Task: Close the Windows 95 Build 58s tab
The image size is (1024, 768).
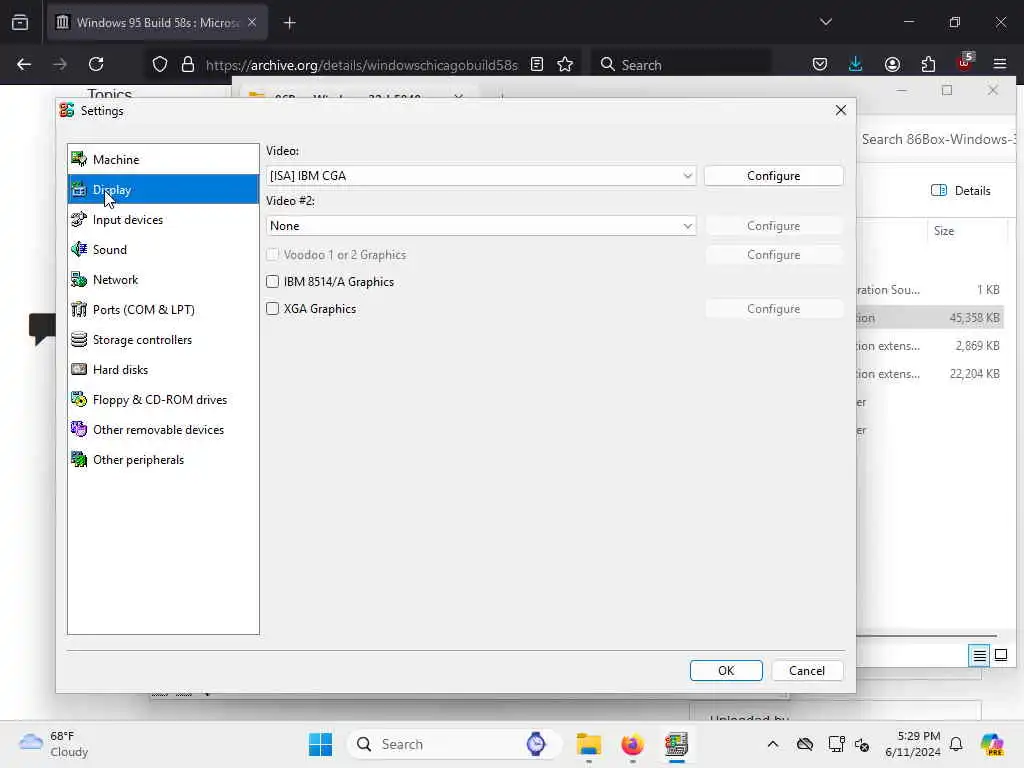Action: 252,22
